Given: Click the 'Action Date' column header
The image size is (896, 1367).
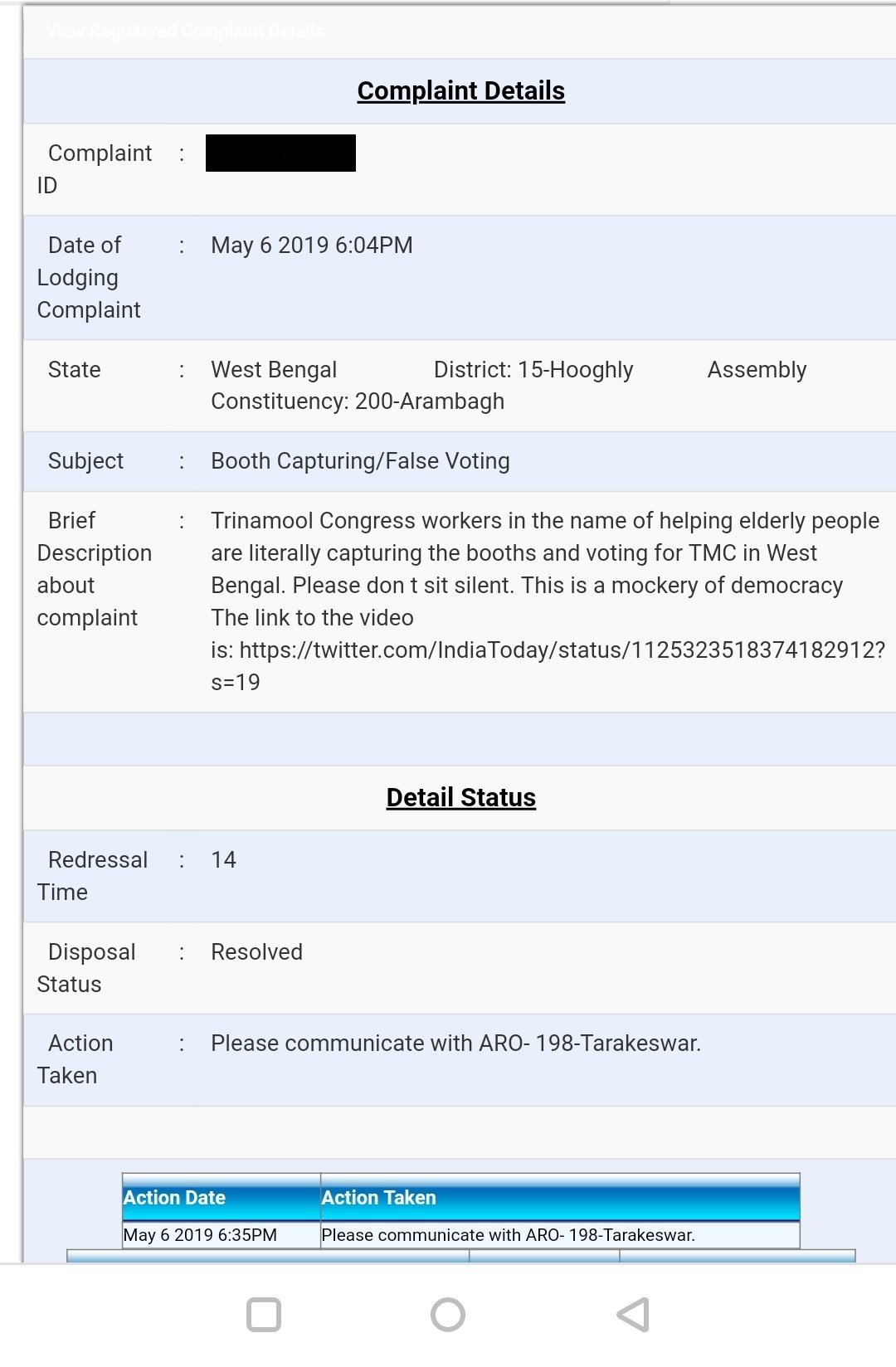Looking at the screenshot, I should pos(175,1198).
